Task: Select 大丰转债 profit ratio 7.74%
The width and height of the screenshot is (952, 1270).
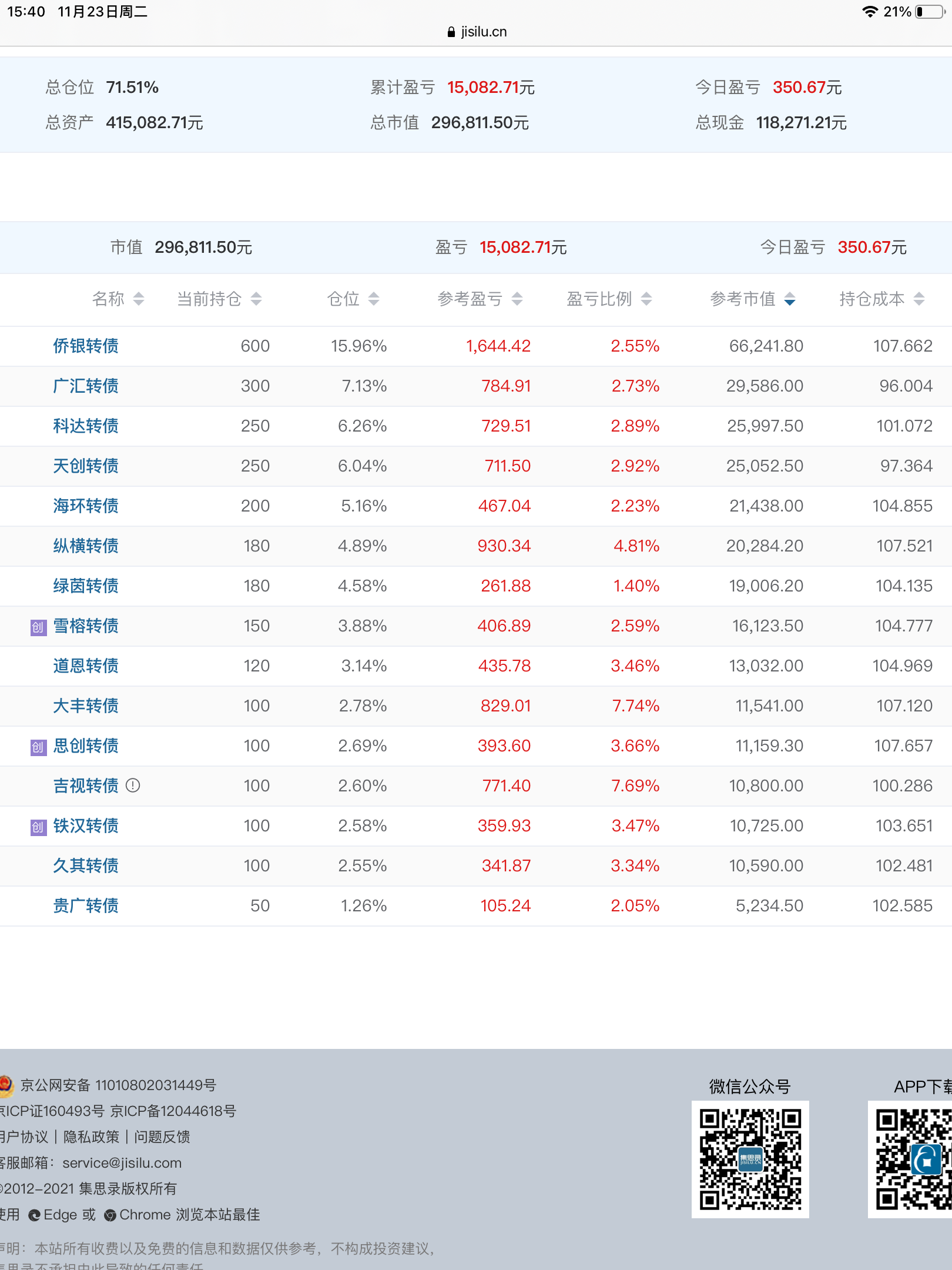Action: point(636,706)
